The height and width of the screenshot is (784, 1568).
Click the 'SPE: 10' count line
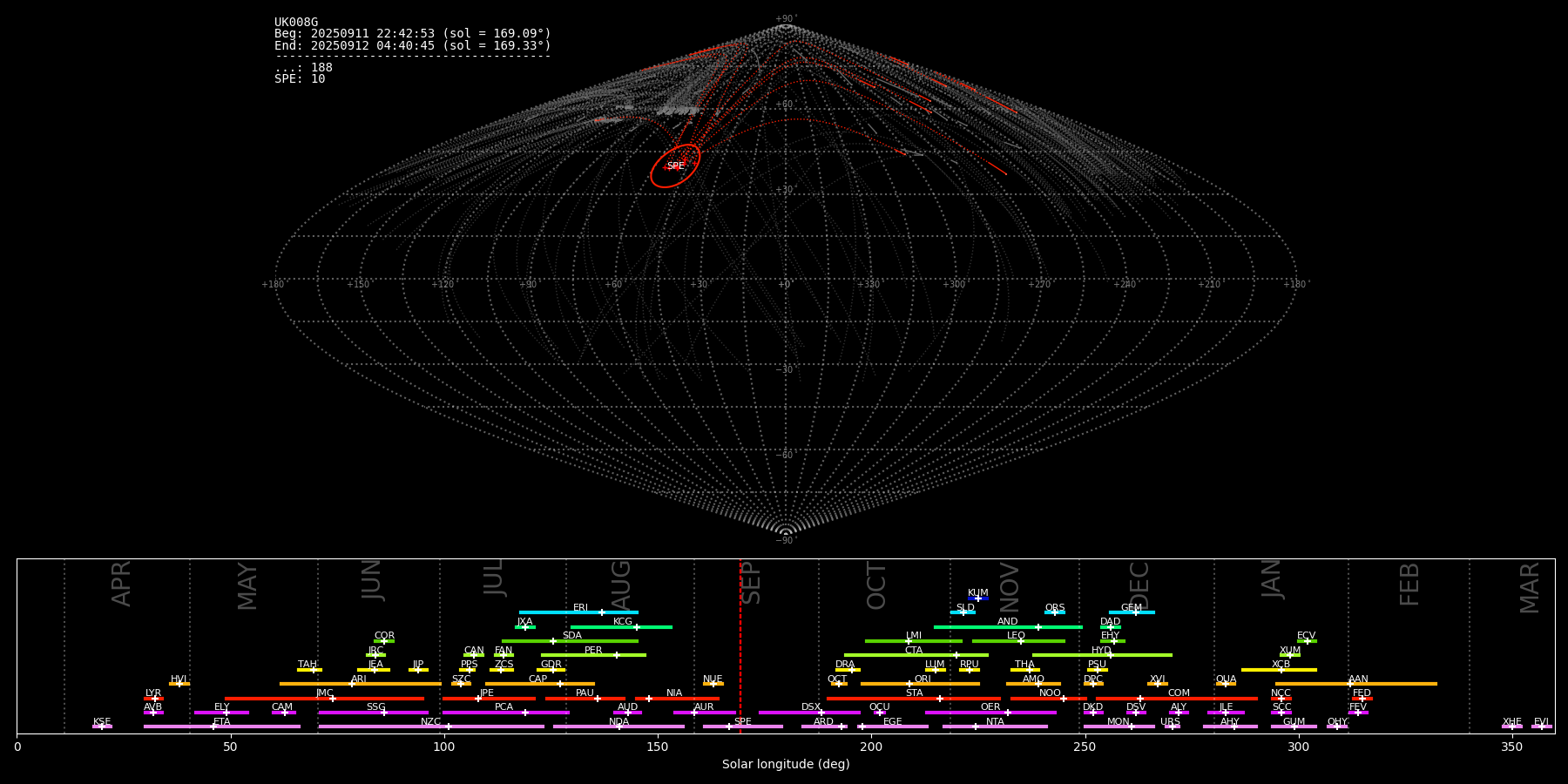click(300, 79)
